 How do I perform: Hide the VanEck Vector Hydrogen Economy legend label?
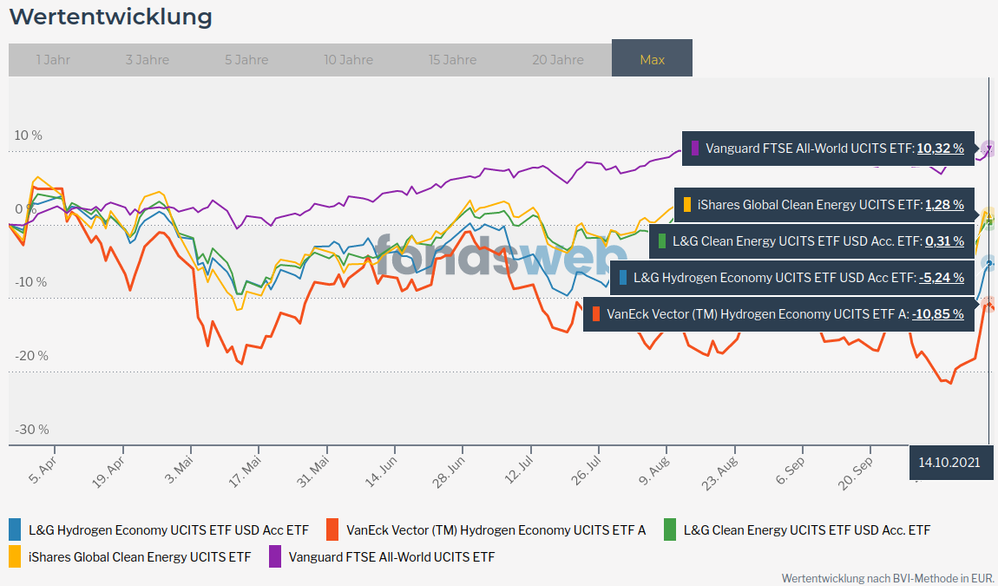[x=494, y=530]
